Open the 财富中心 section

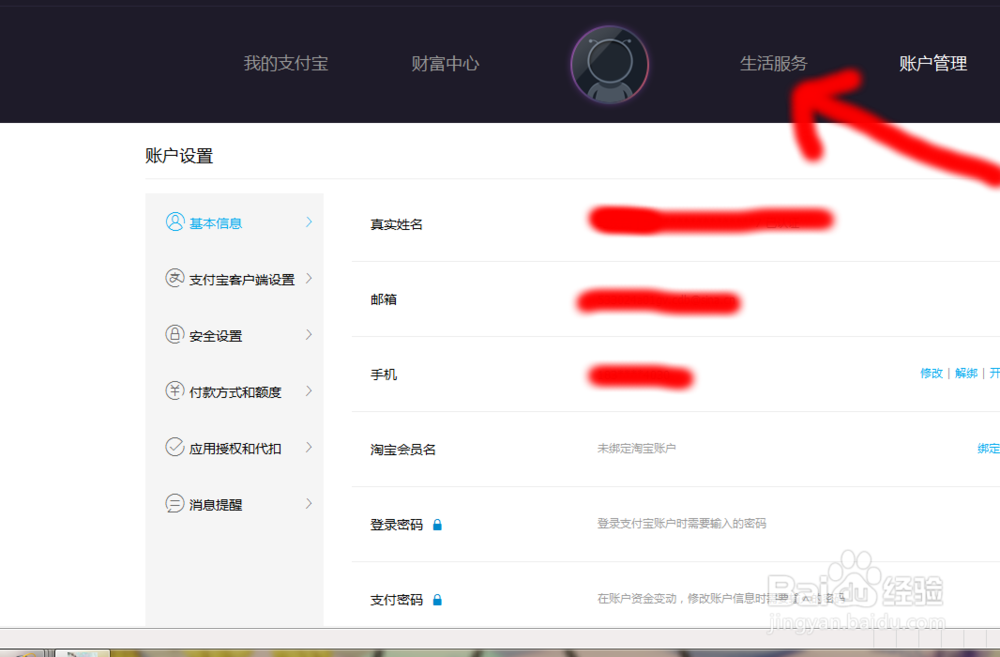[x=445, y=64]
